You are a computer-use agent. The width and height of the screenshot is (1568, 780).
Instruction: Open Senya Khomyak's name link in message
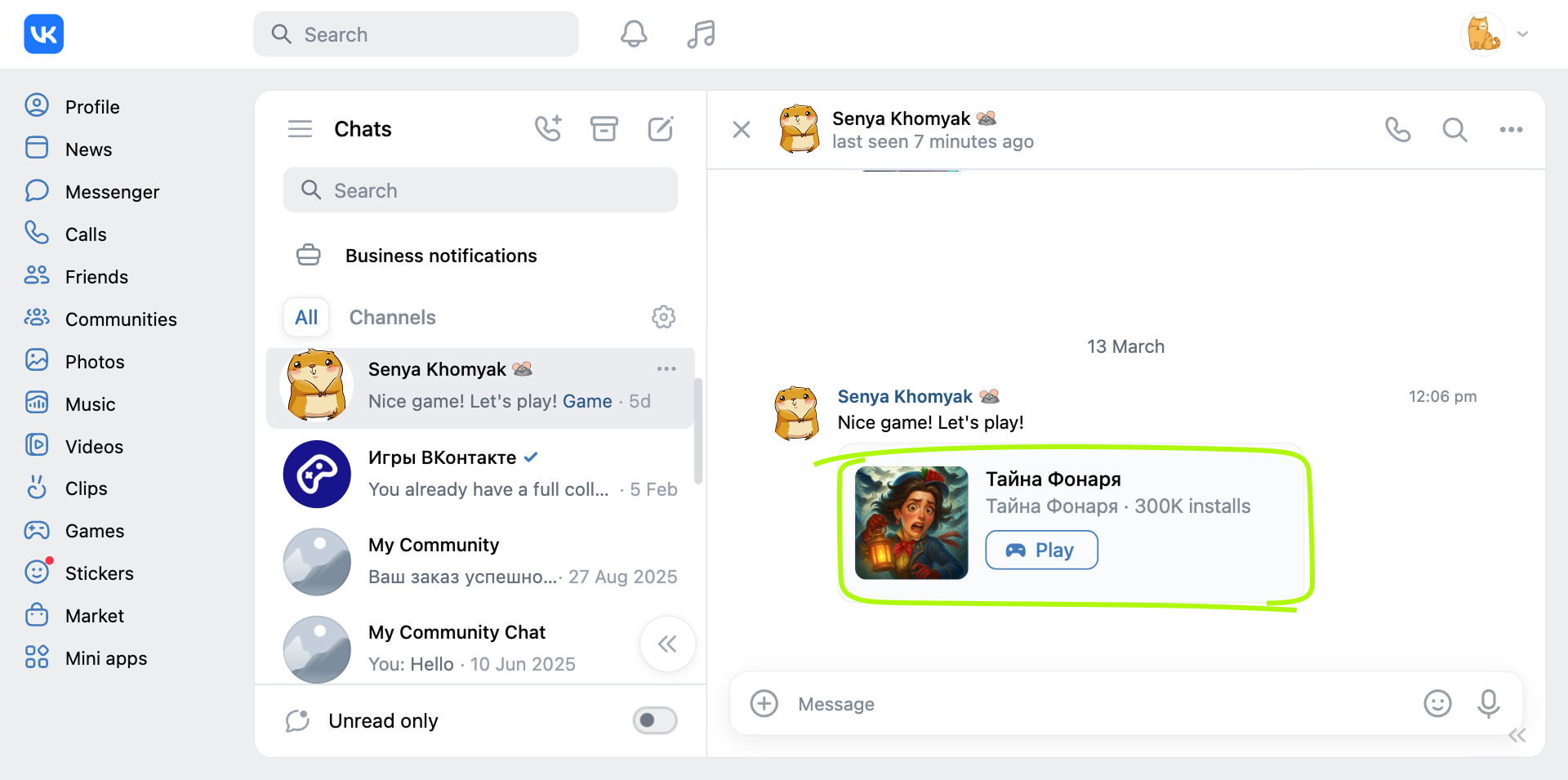905,396
